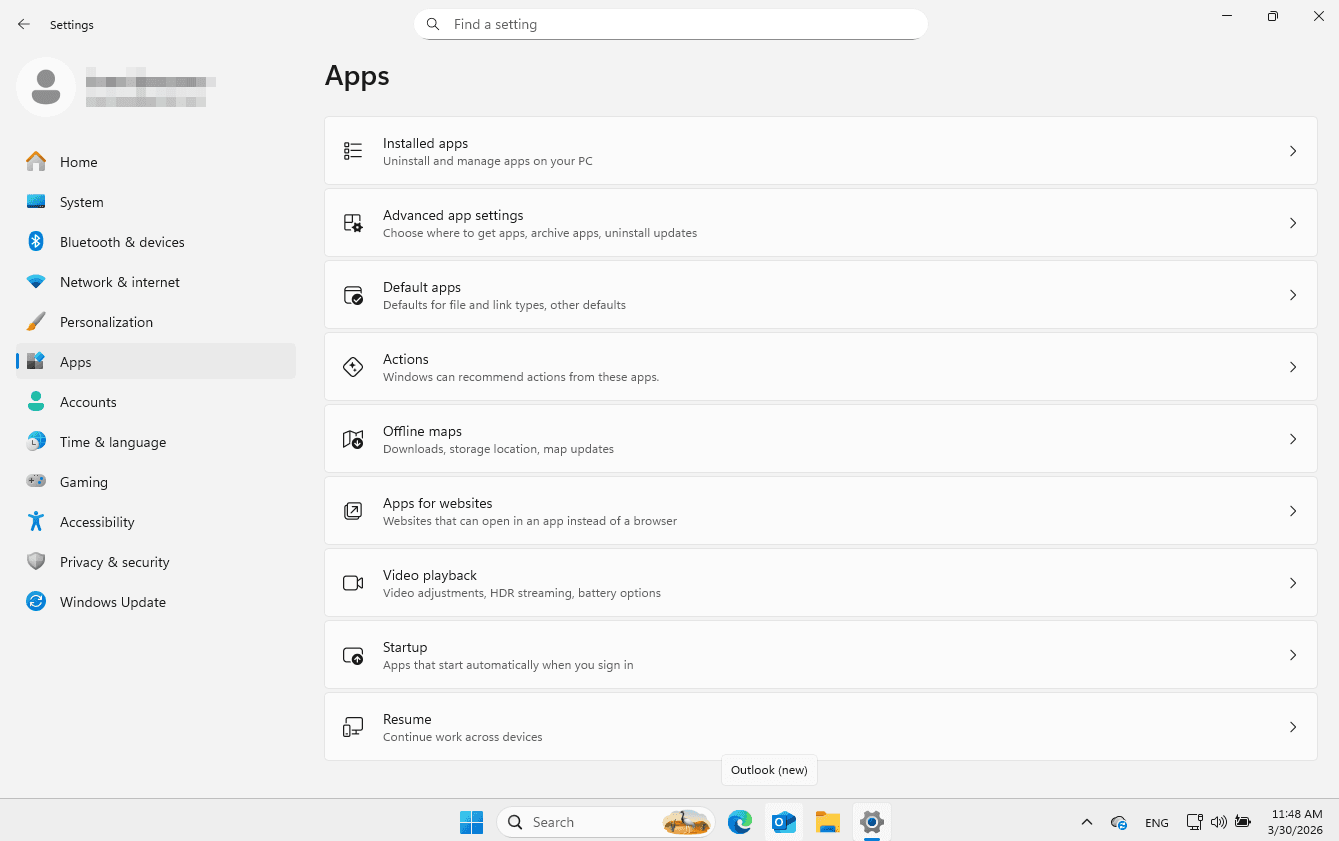Open Outlook (new) from the taskbar

pyautogui.click(x=783, y=822)
